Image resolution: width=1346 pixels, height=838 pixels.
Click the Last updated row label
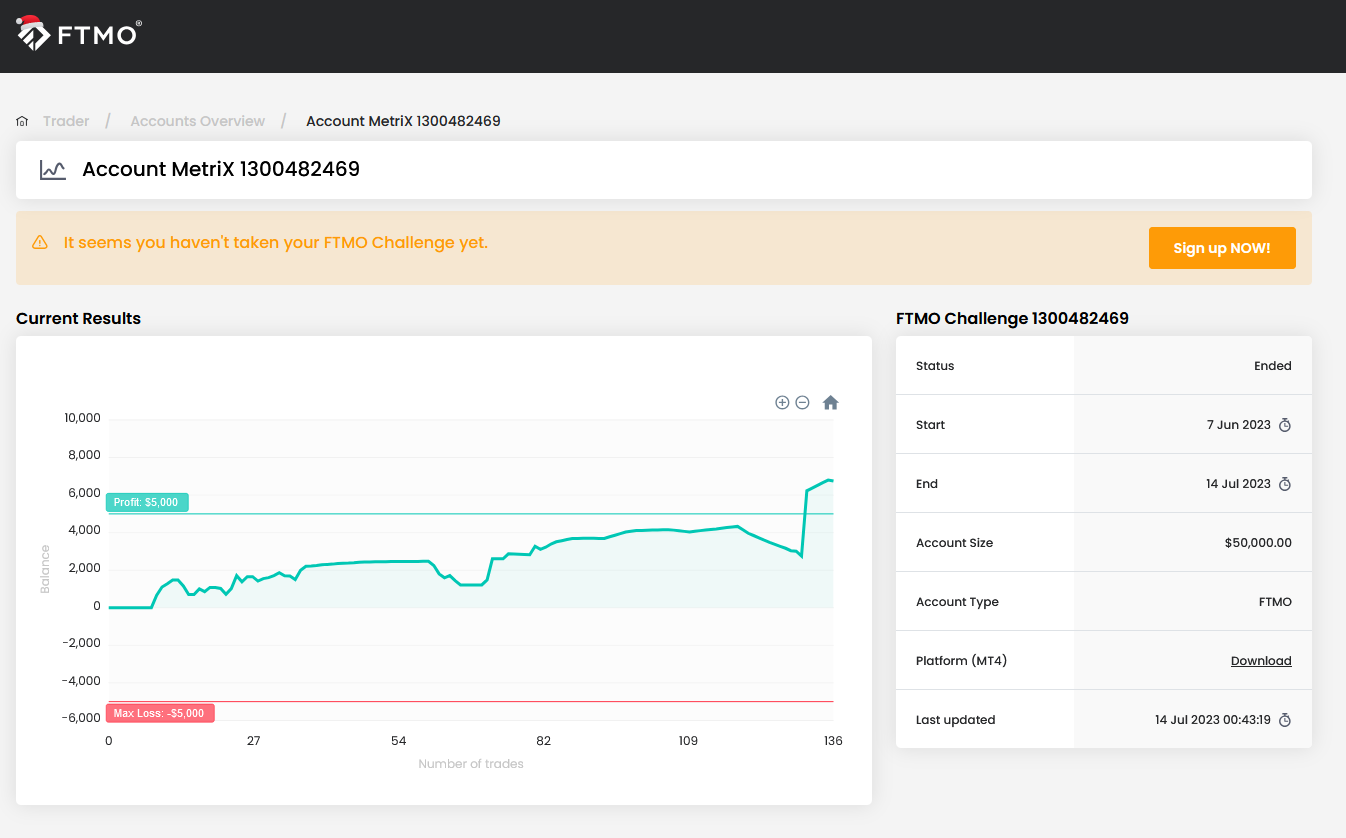coord(955,720)
